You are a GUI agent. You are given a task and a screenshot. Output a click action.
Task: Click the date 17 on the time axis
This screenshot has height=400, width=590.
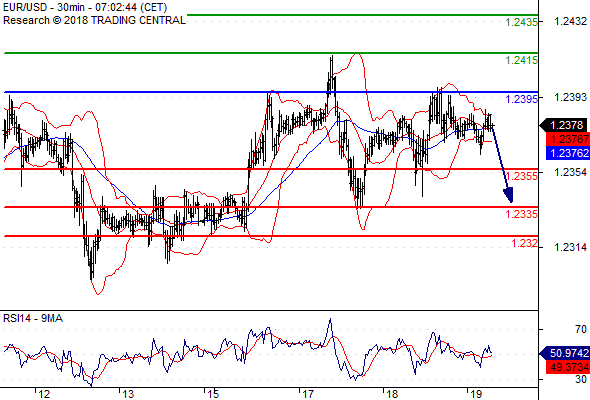[x=308, y=394]
